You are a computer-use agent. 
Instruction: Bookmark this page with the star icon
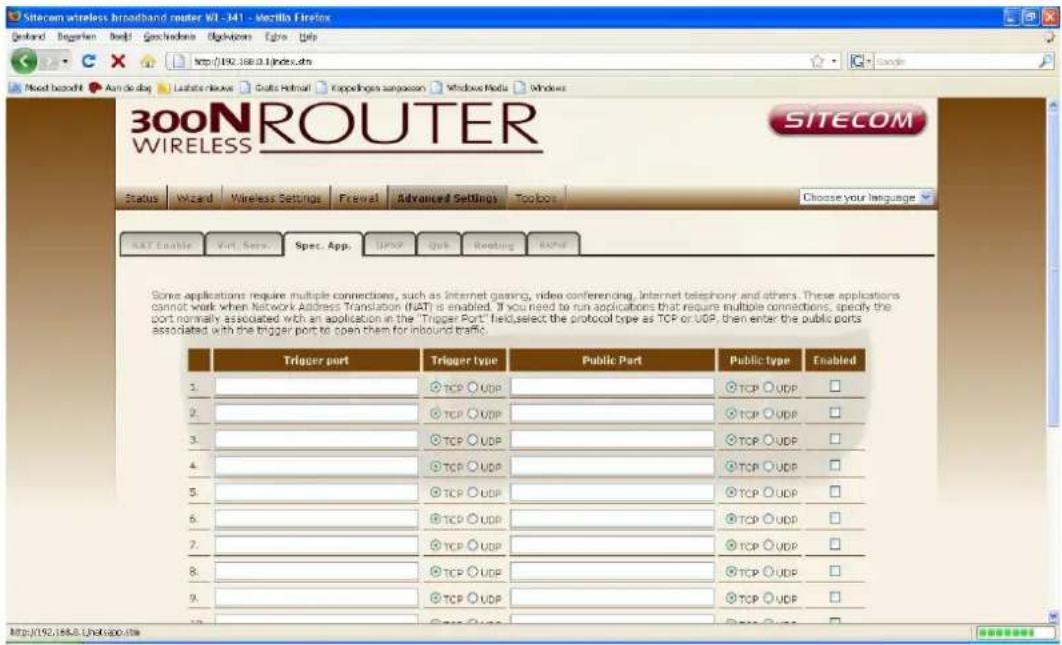tap(816, 62)
